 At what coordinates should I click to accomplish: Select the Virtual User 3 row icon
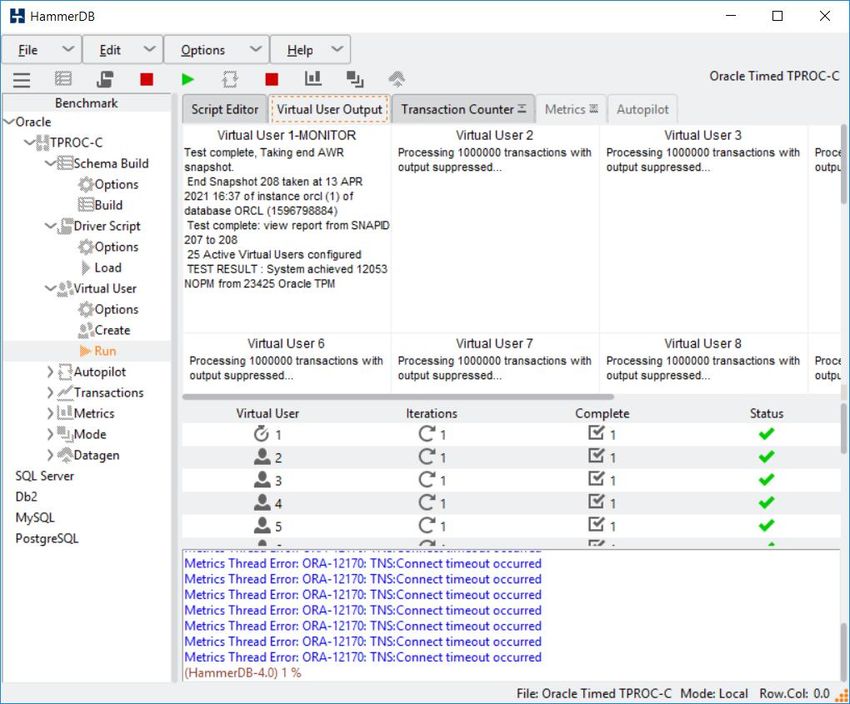coord(262,480)
